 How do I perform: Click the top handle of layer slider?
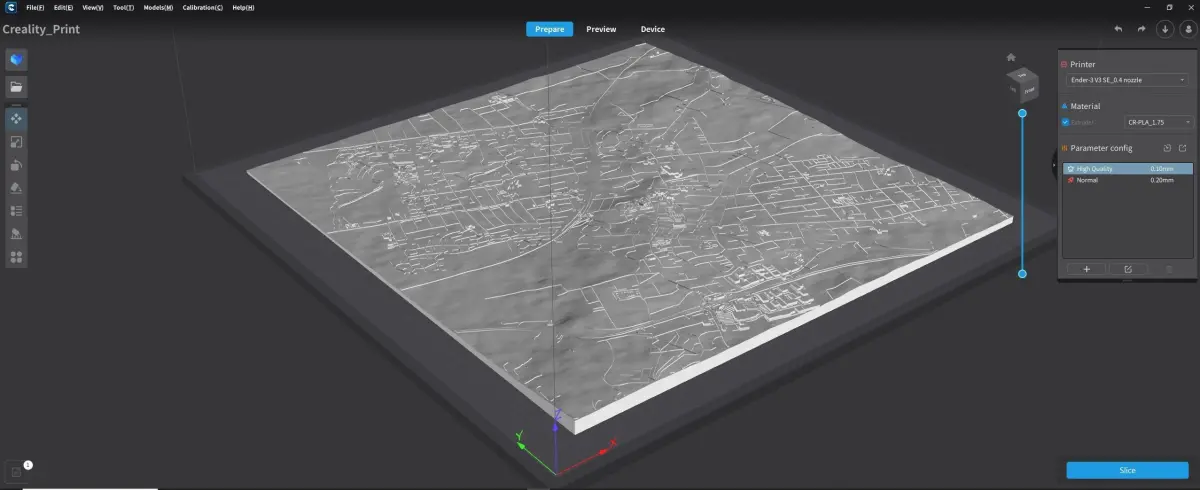point(1022,114)
